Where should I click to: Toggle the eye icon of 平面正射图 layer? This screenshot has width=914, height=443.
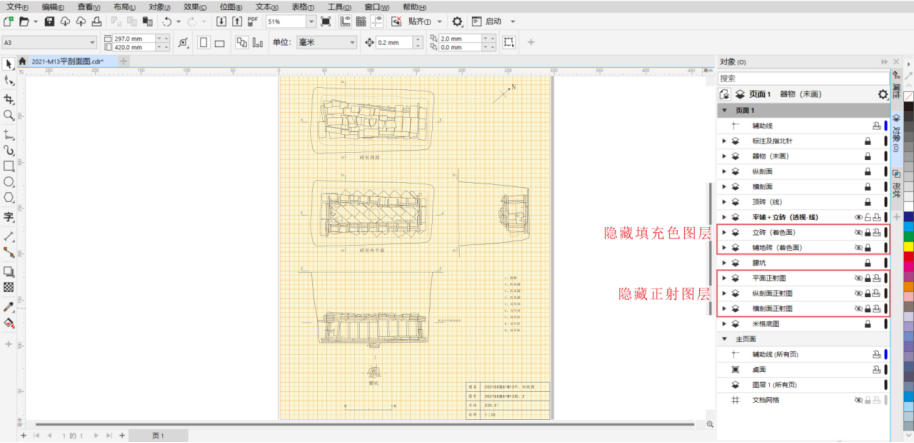[857, 278]
